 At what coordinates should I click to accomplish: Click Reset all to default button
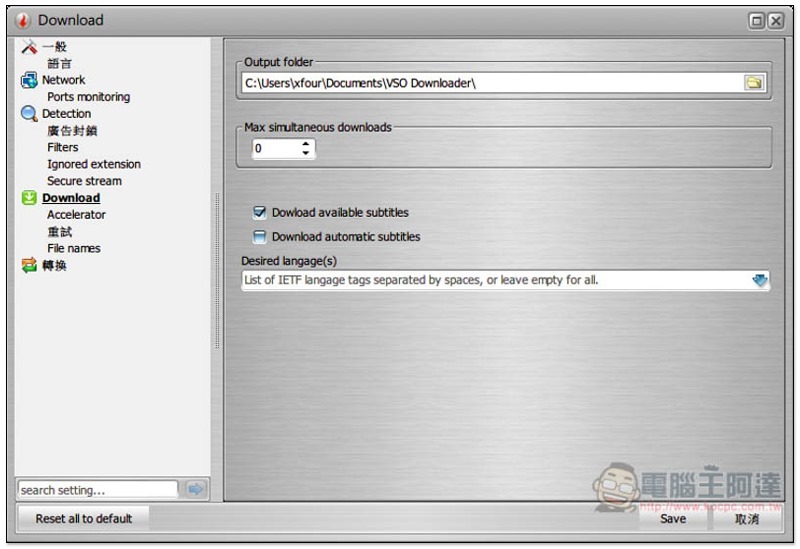pos(84,519)
